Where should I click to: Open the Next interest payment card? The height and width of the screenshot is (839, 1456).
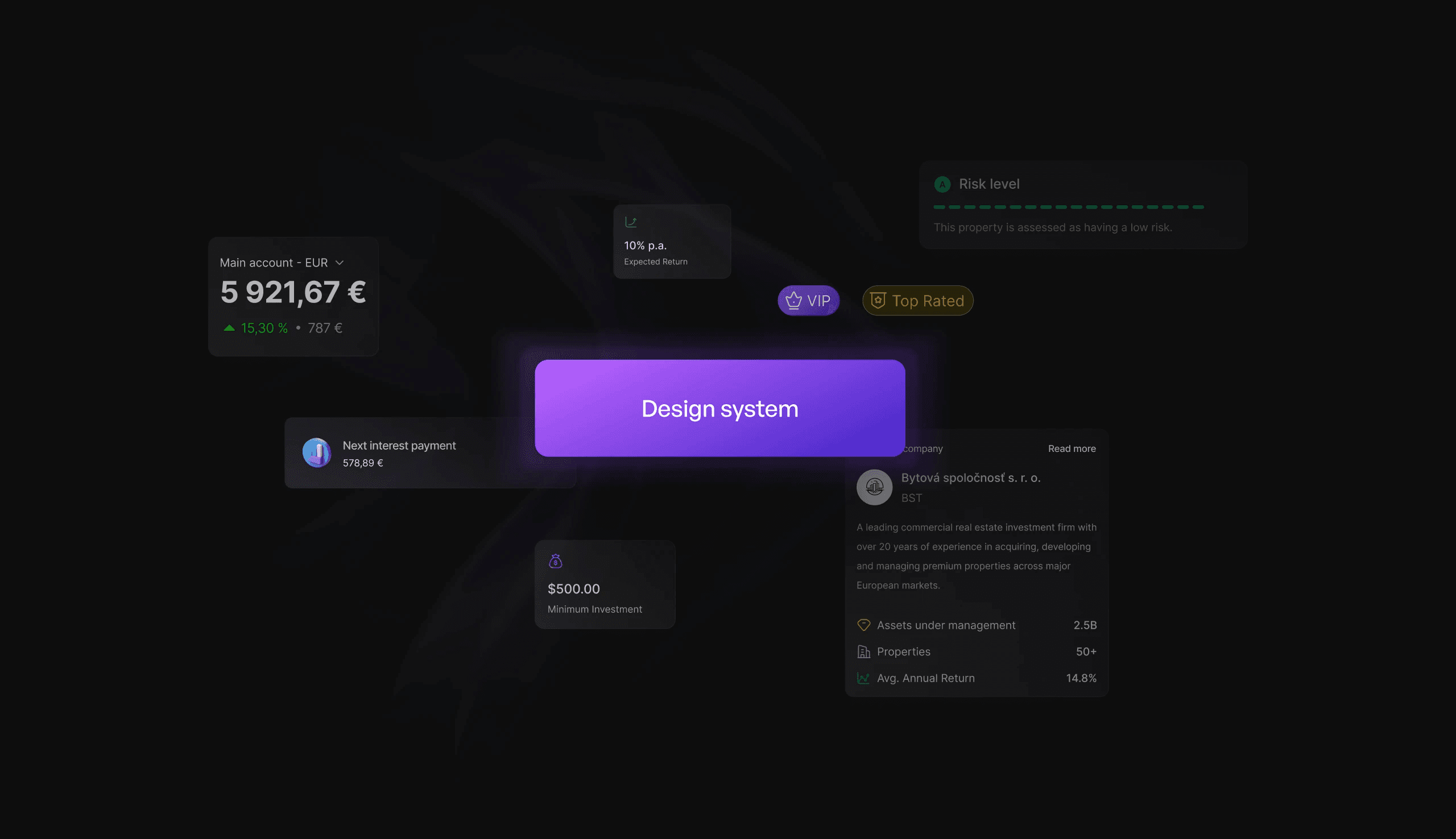430,453
